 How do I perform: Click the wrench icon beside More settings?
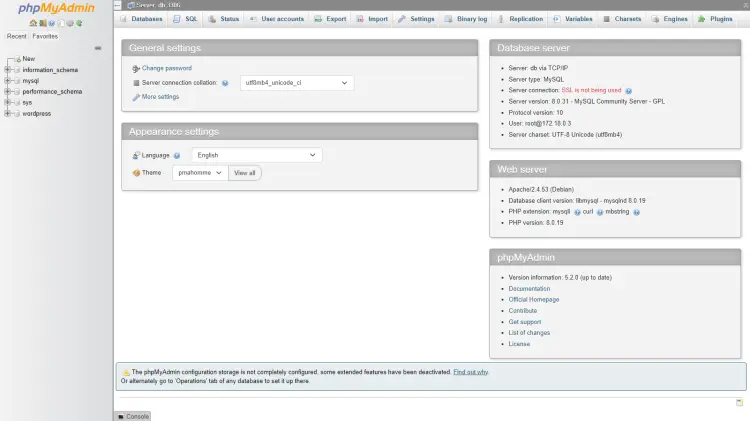[136, 97]
